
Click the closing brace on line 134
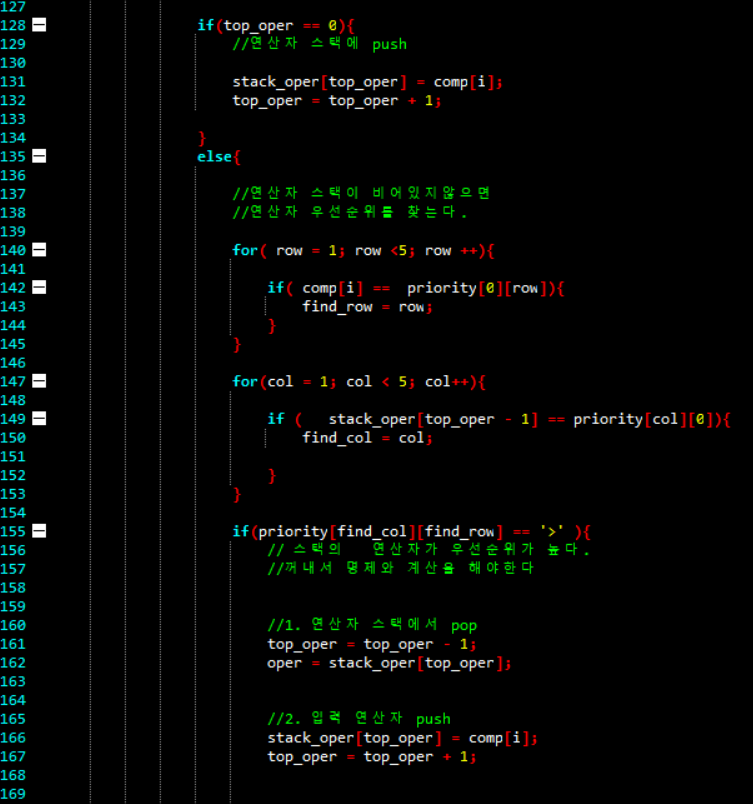(202, 138)
